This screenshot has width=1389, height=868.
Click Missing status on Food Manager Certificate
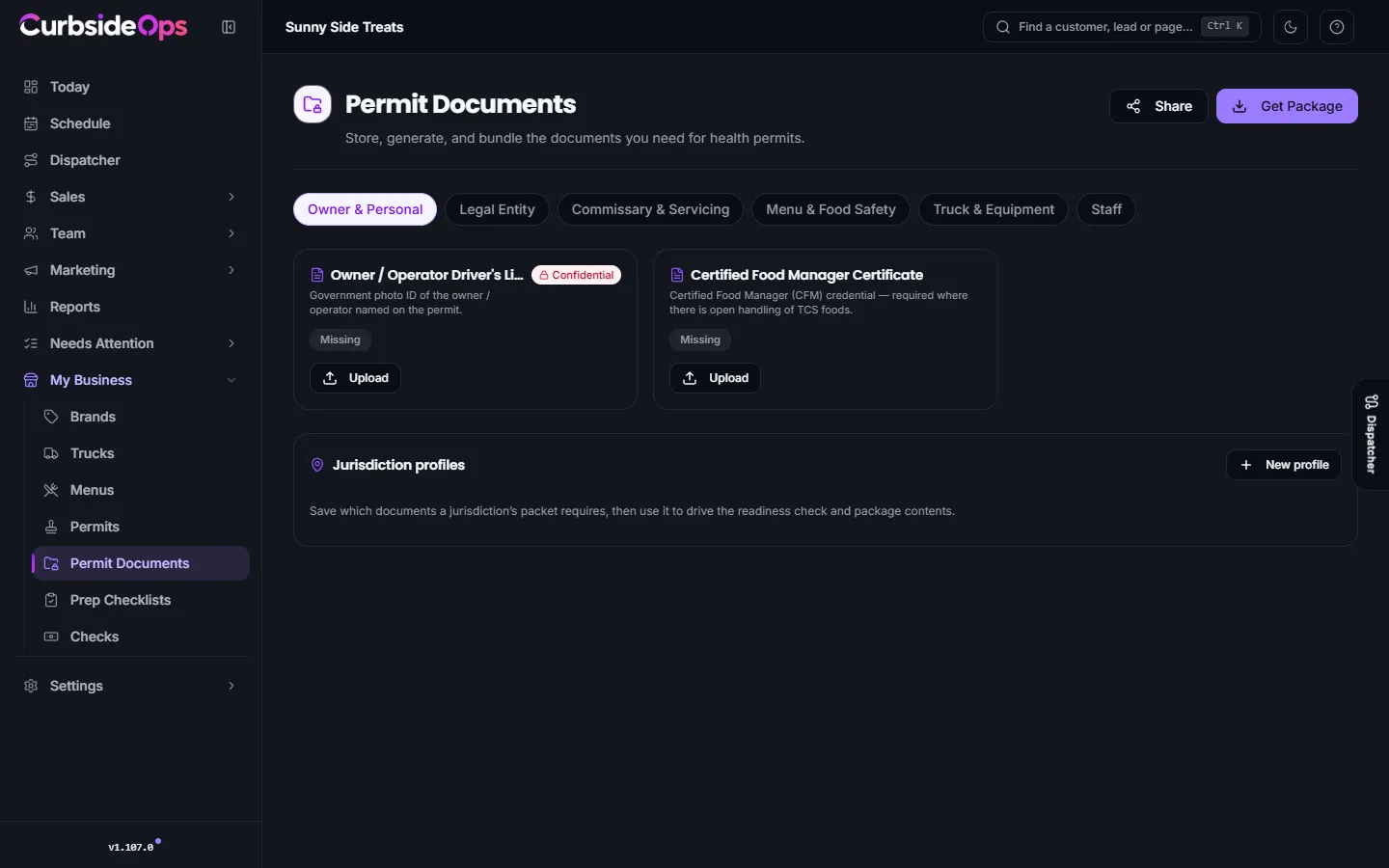700,339
